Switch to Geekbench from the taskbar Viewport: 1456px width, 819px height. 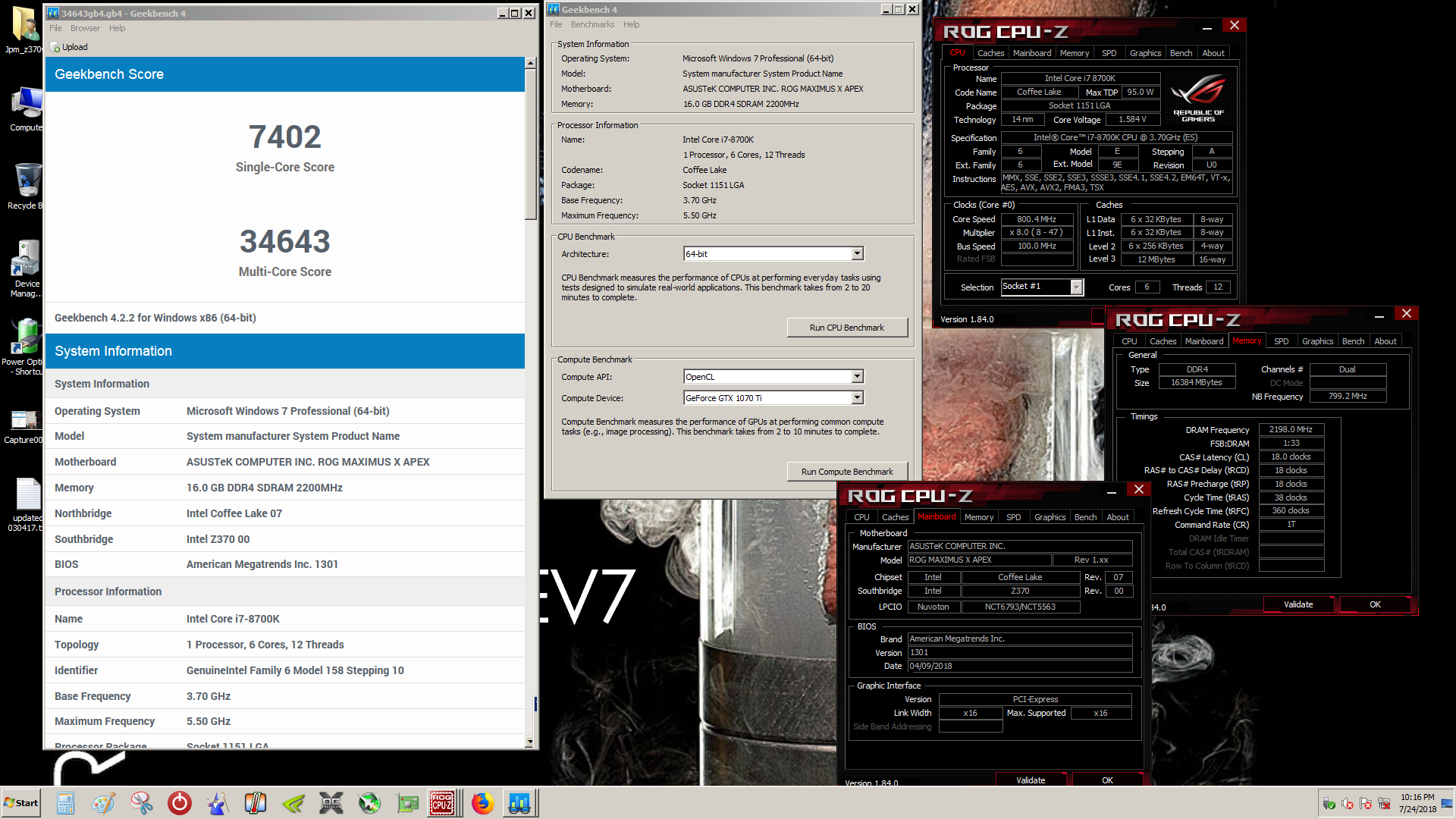click(x=520, y=803)
